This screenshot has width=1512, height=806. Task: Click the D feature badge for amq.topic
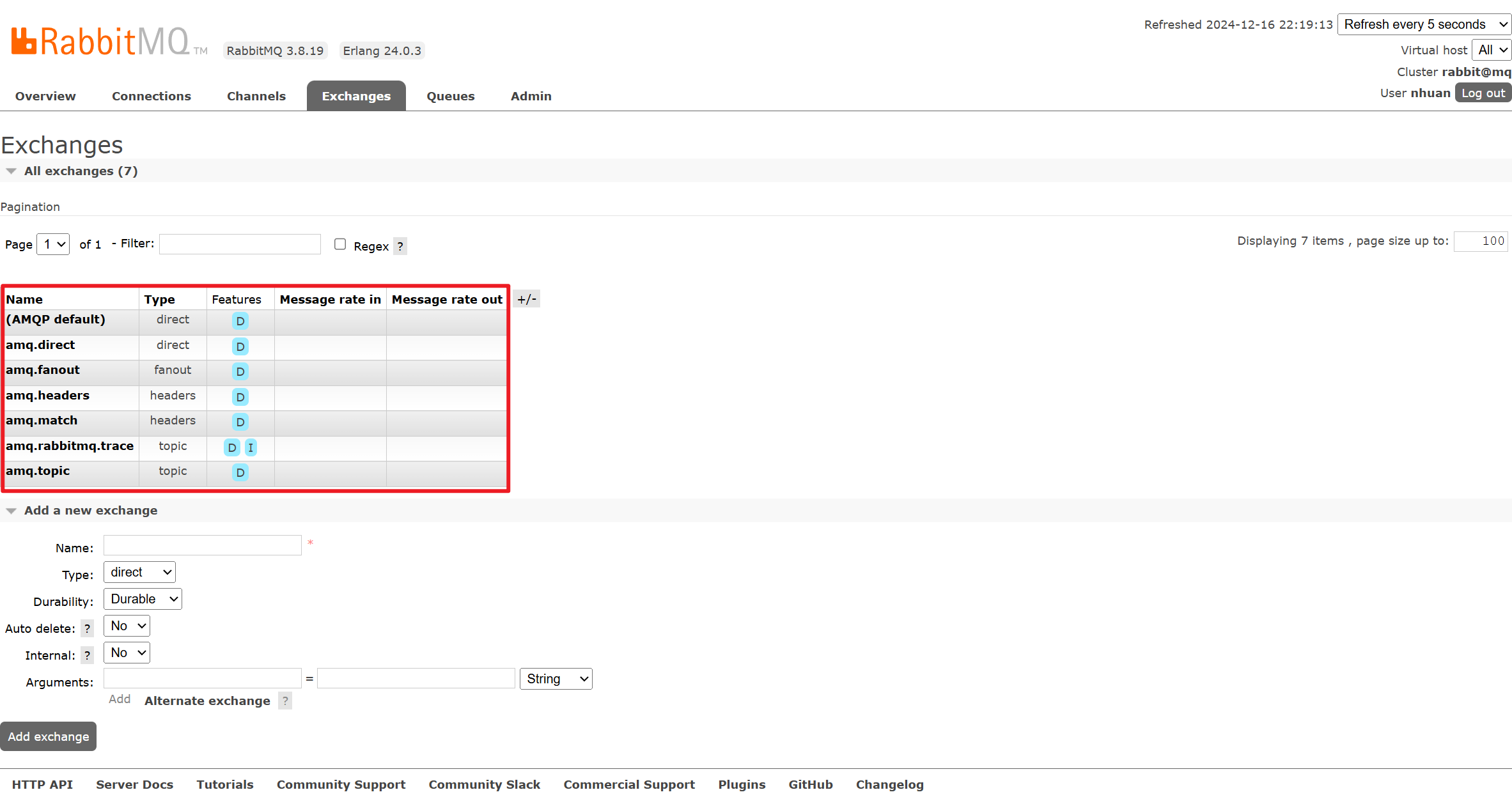(x=240, y=473)
